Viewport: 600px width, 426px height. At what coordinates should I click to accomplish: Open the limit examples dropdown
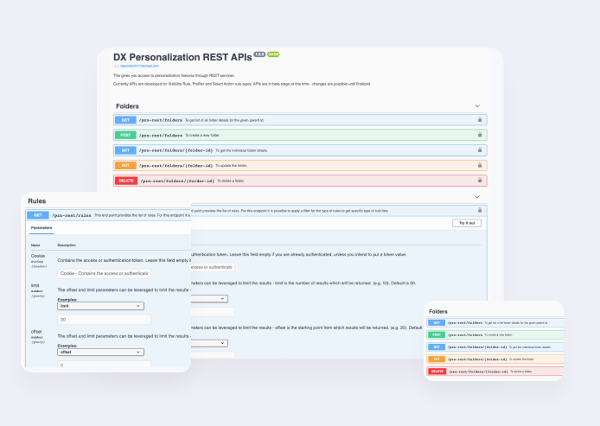point(101,306)
